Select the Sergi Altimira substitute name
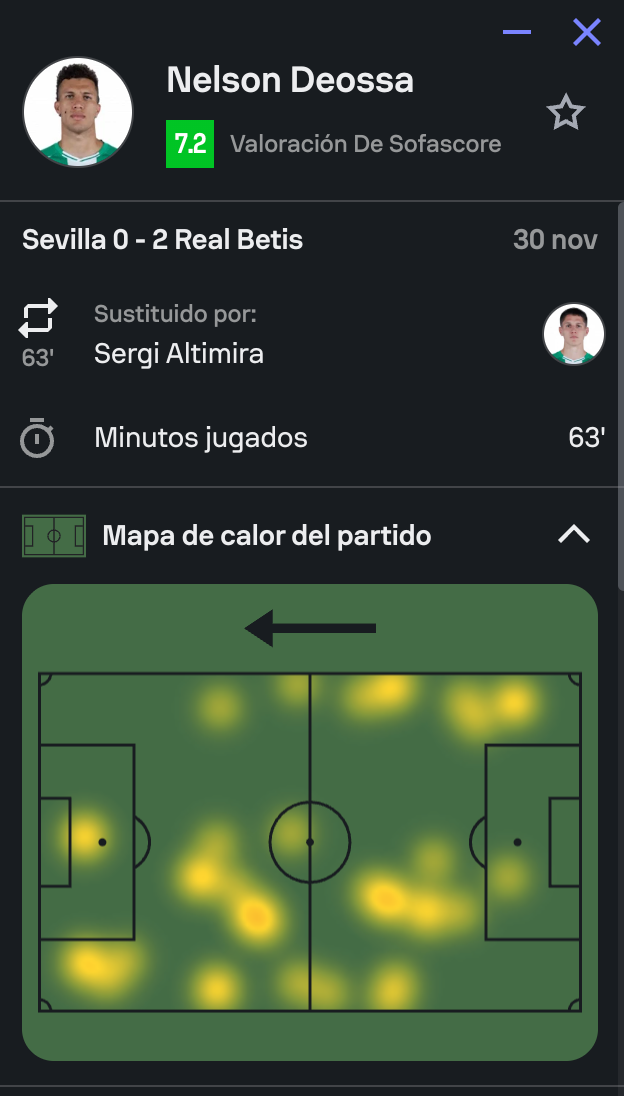Image resolution: width=624 pixels, height=1096 pixels. [179, 353]
